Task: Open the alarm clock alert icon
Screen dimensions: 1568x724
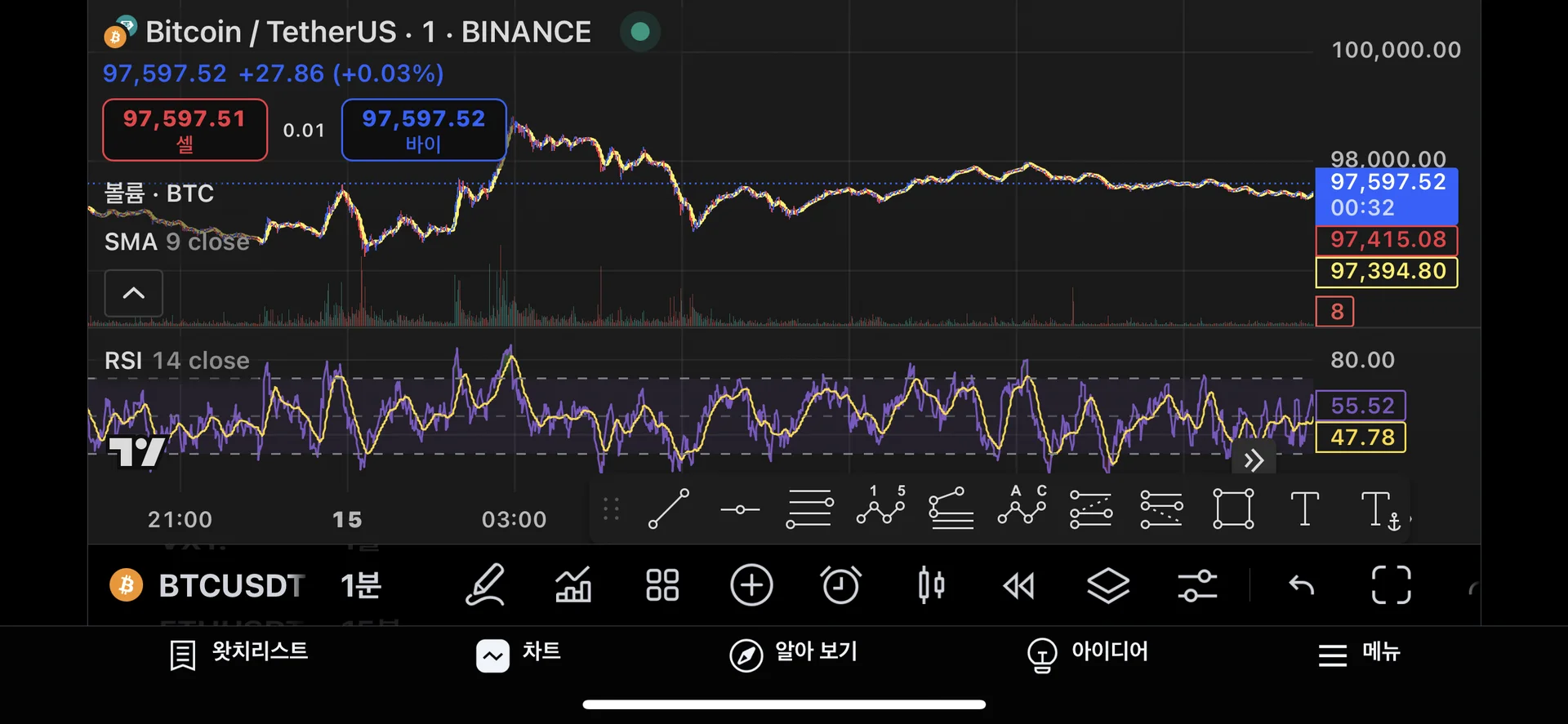Action: pos(840,585)
